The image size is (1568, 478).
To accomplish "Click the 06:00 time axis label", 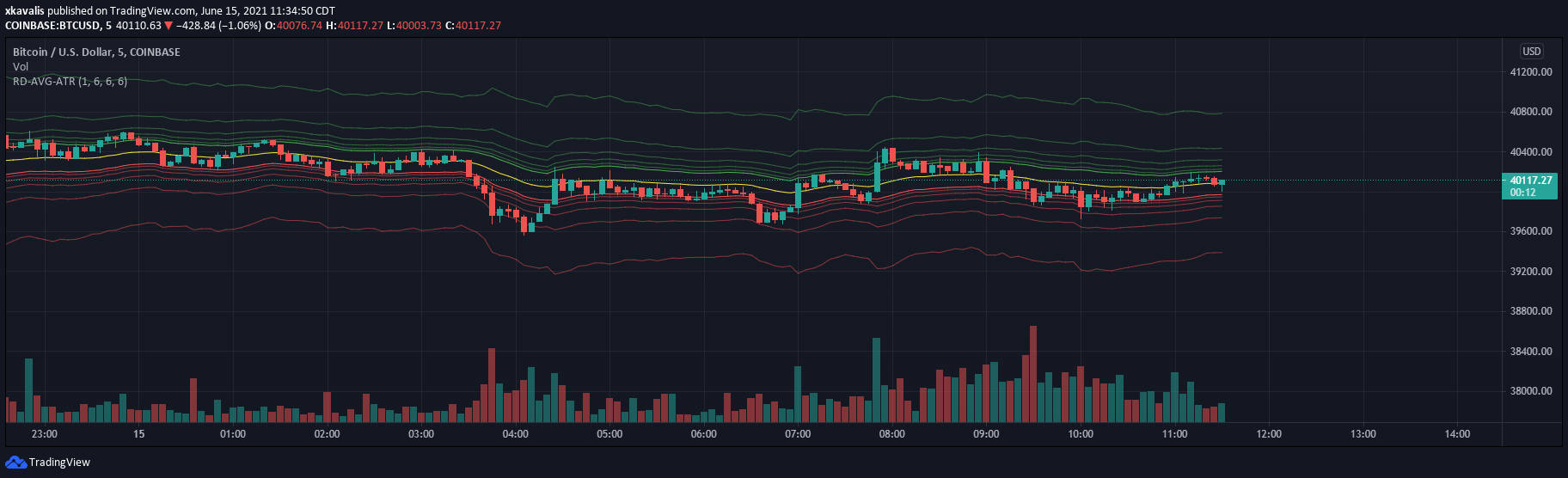I will tap(704, 434).
